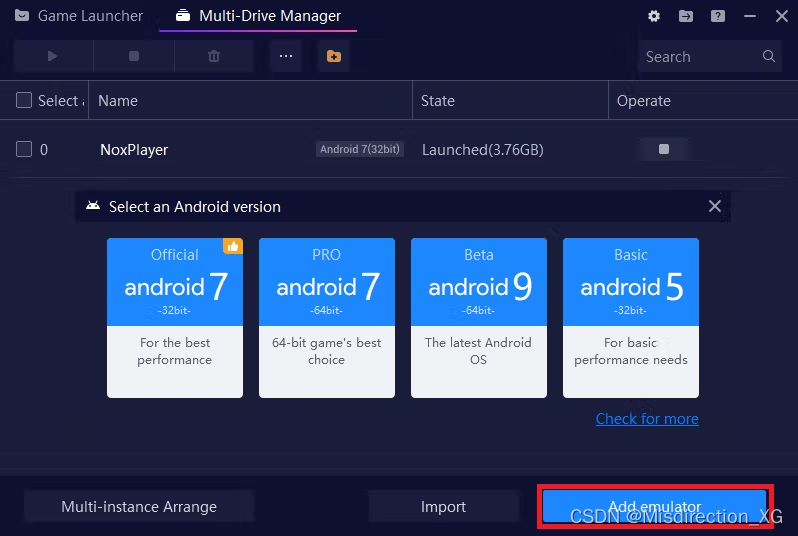Toggle the Select all checkbox
Image resolution: width=798 pixels, height=536 pixels.
coord(24,100)
